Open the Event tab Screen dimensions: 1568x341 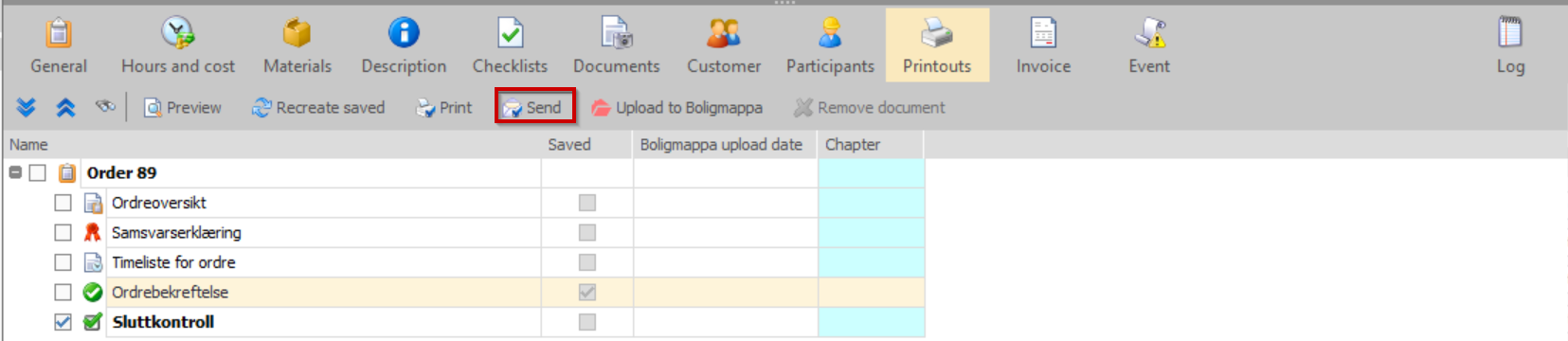pyautogui.click(x=1149, y=45)
